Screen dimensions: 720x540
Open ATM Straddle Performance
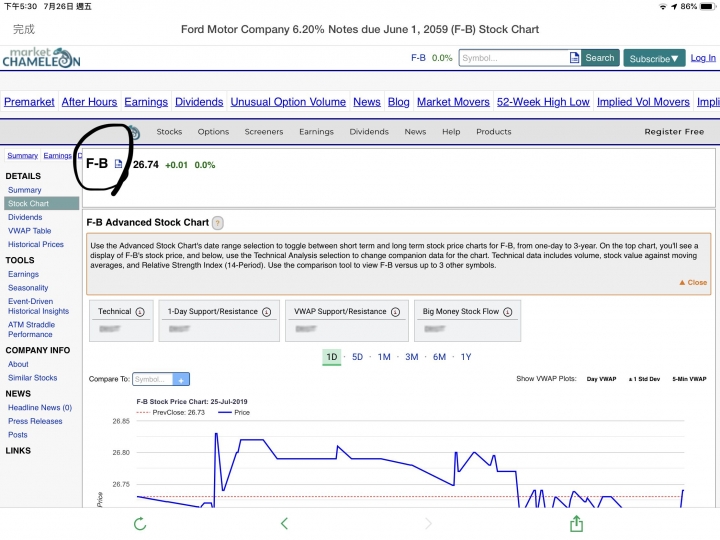[x=31, y=330]
